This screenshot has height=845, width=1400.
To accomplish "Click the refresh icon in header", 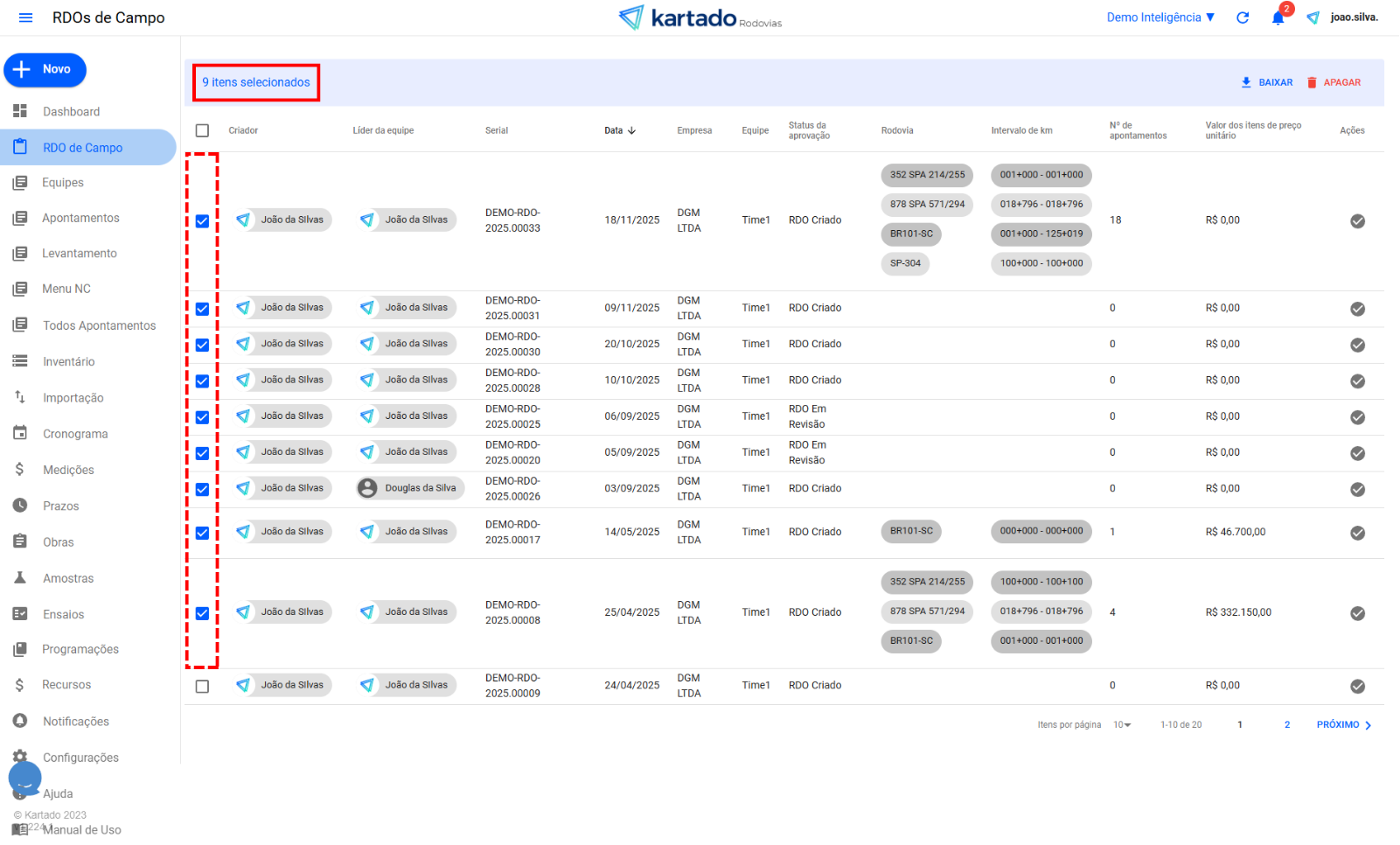I will tap(1243, 17).
